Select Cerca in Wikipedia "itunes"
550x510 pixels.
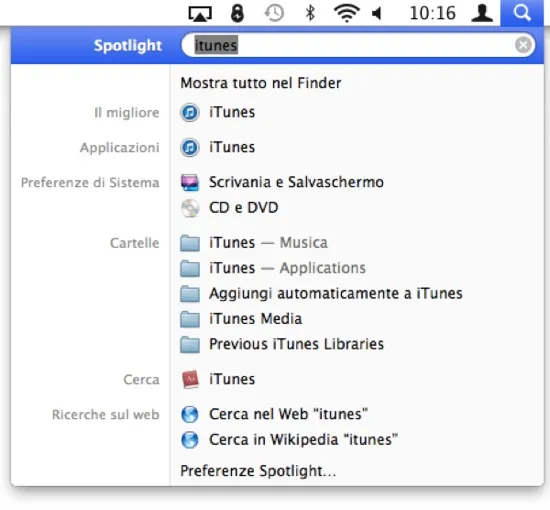[x=303, y=440]
